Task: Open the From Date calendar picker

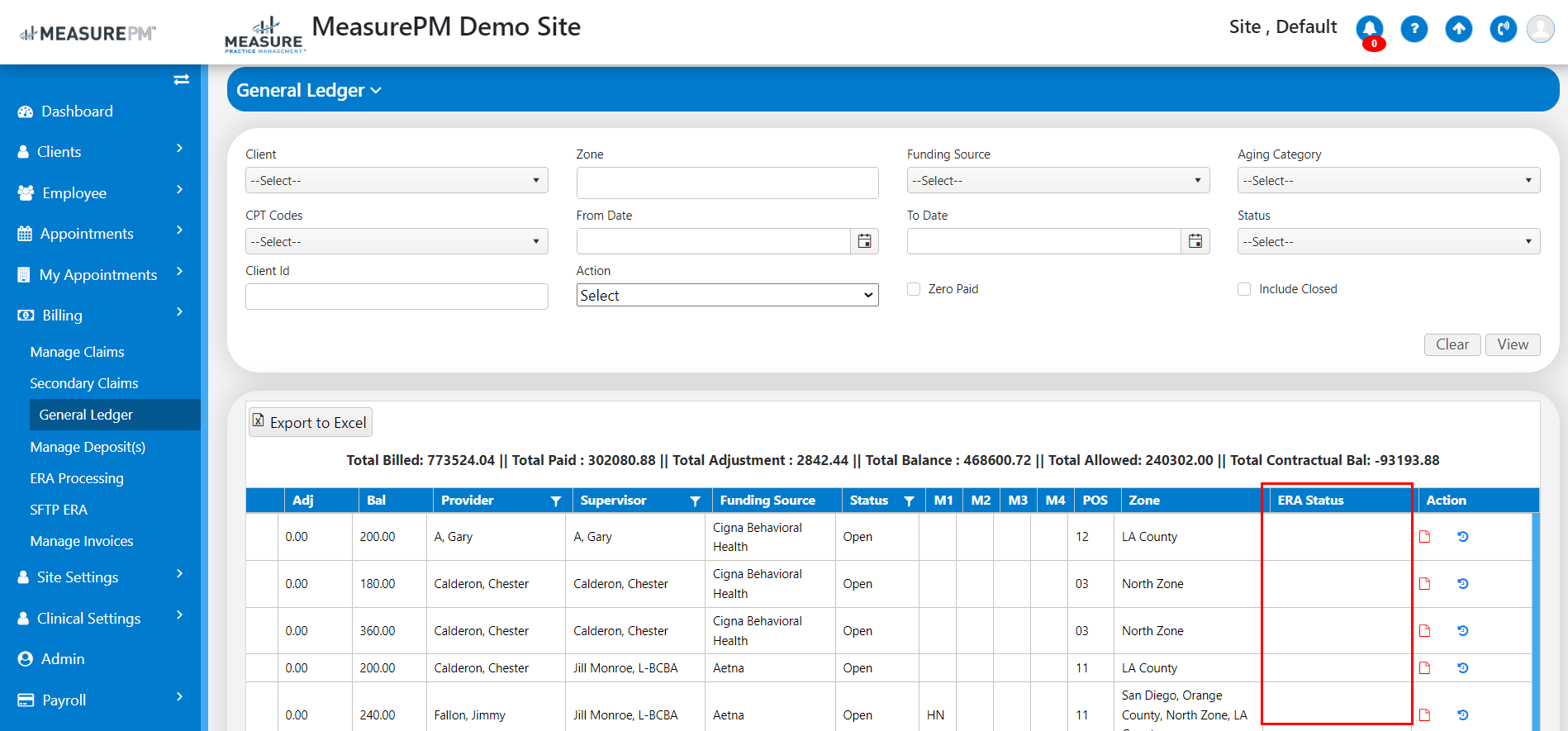Action: point(864,241)
